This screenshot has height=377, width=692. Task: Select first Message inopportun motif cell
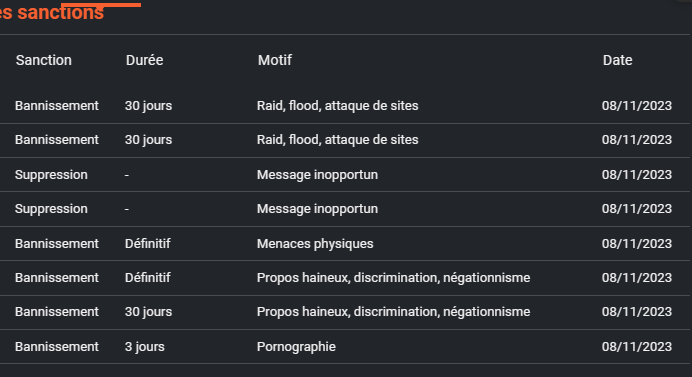tap(317, 175)
